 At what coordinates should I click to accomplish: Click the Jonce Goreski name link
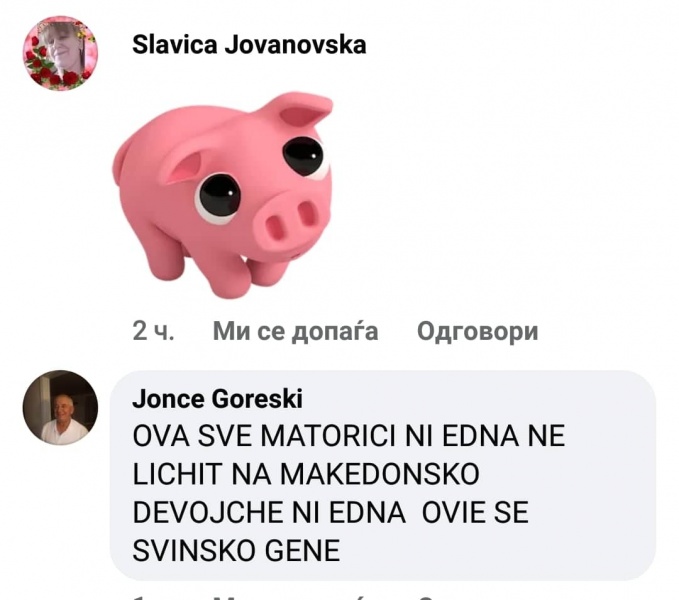[x=217, y=399]
